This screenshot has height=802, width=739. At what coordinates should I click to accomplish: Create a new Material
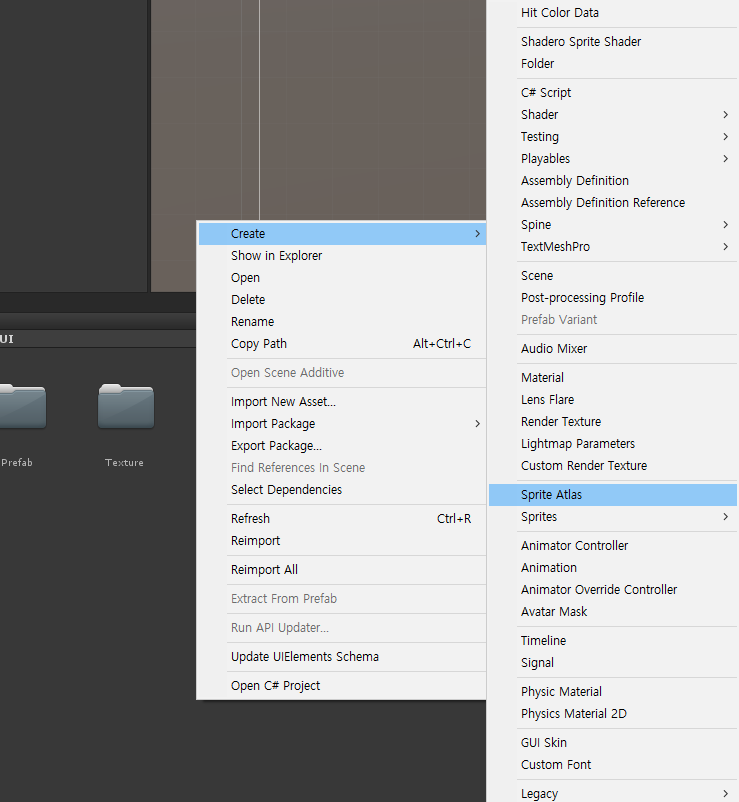point(613,377)
